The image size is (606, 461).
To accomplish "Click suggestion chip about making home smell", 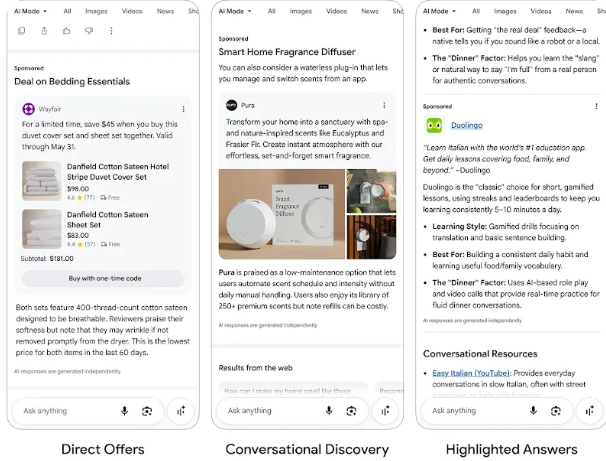I will pos(293,390).
